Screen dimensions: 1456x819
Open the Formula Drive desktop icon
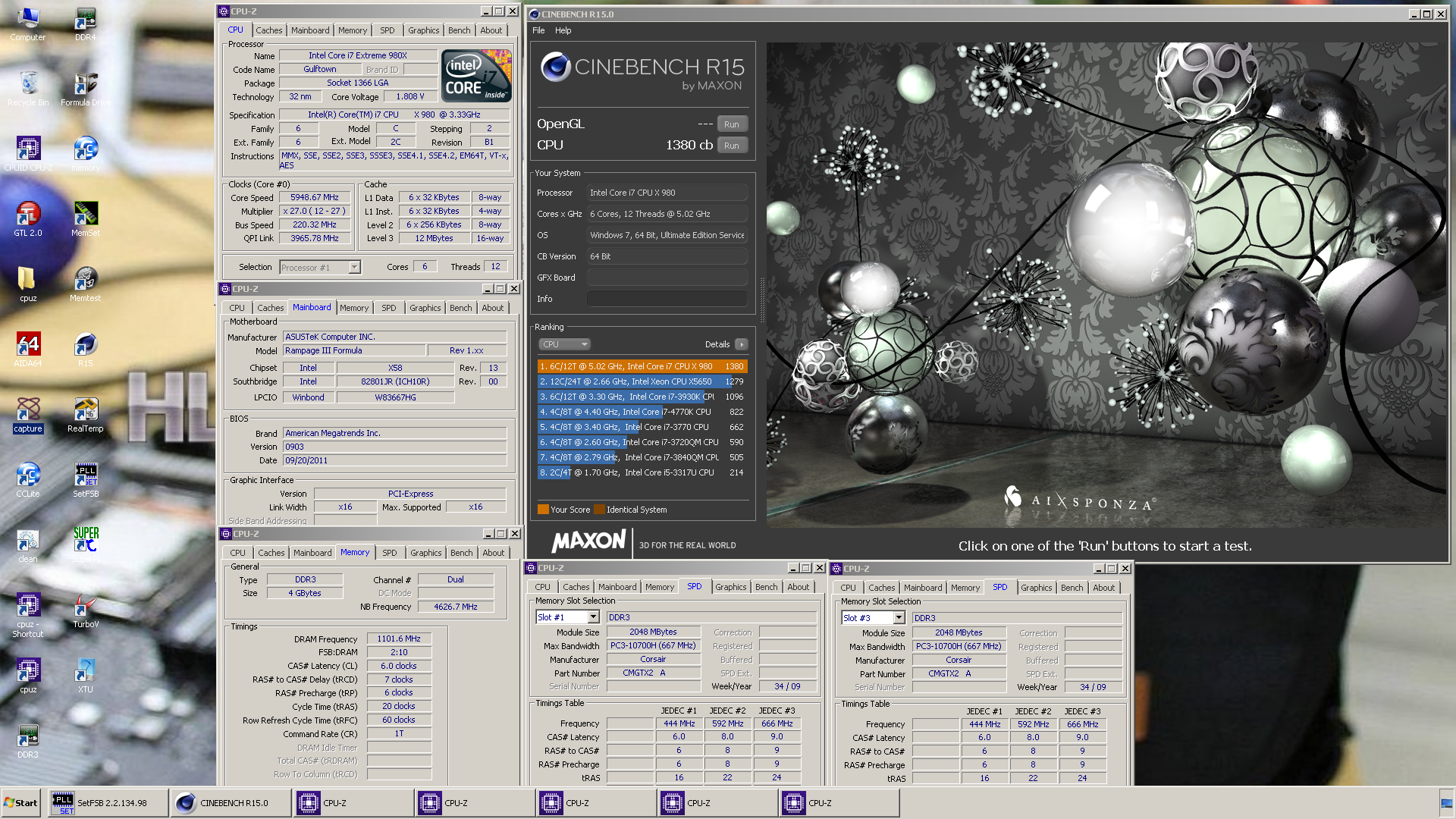click(86, 89)
